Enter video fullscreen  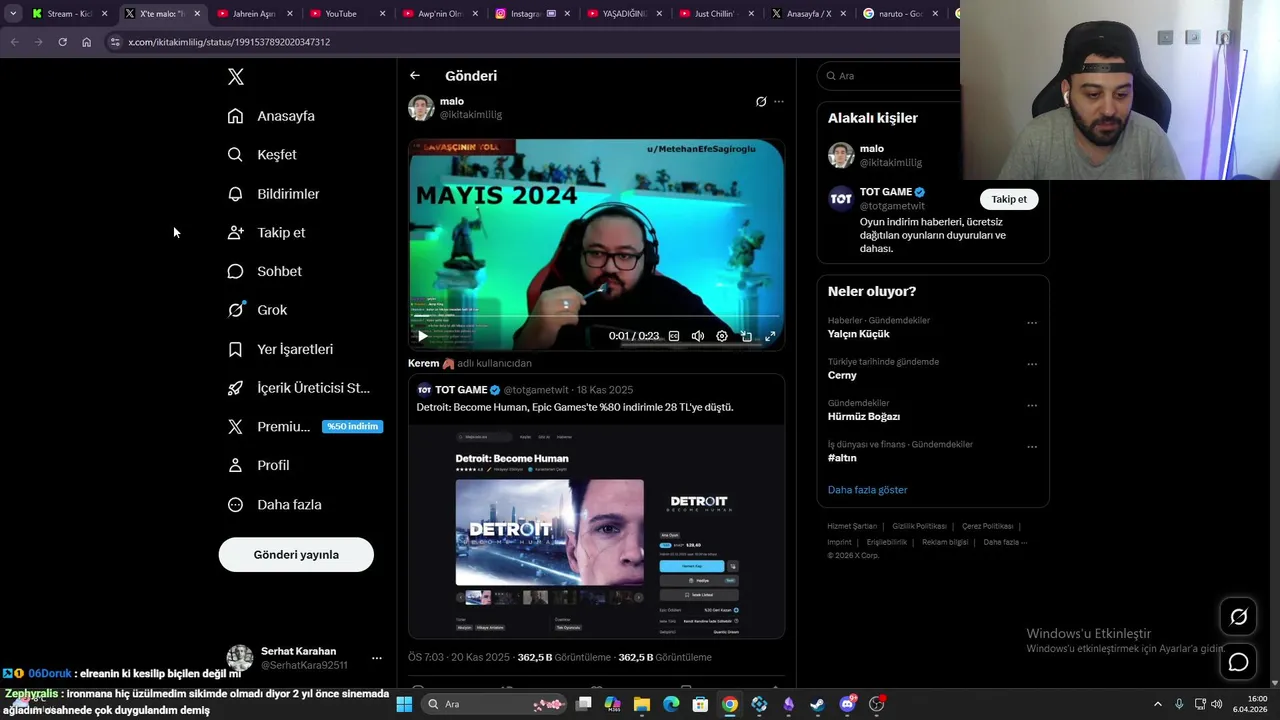[770, 336]
